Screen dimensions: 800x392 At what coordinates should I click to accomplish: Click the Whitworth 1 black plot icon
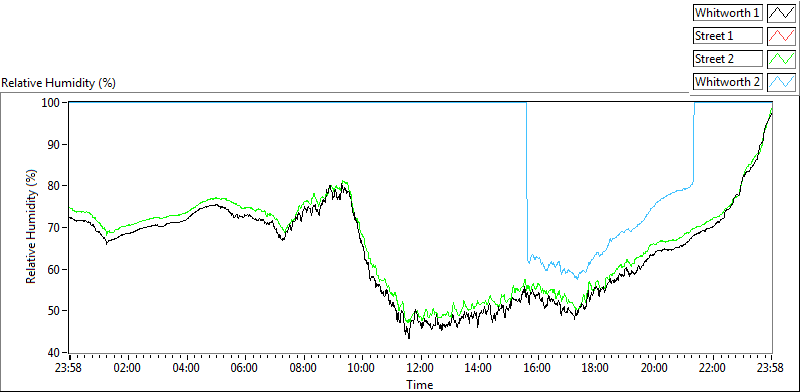781,13
